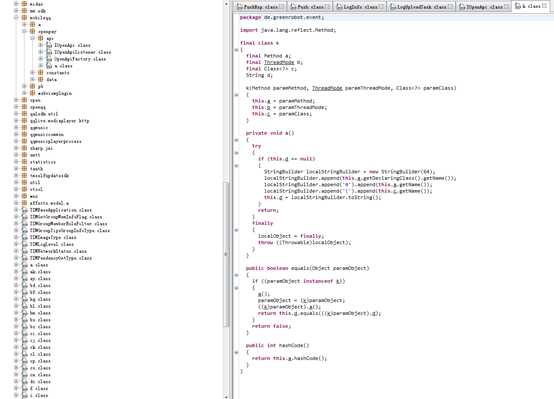This screenshot has width=554, height=399.
Task: Collapse the api package node
Action: tap(33, 38)
